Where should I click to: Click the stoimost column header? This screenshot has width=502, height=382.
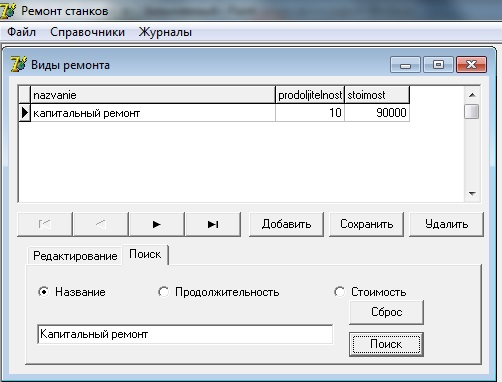tap(377, 95)
